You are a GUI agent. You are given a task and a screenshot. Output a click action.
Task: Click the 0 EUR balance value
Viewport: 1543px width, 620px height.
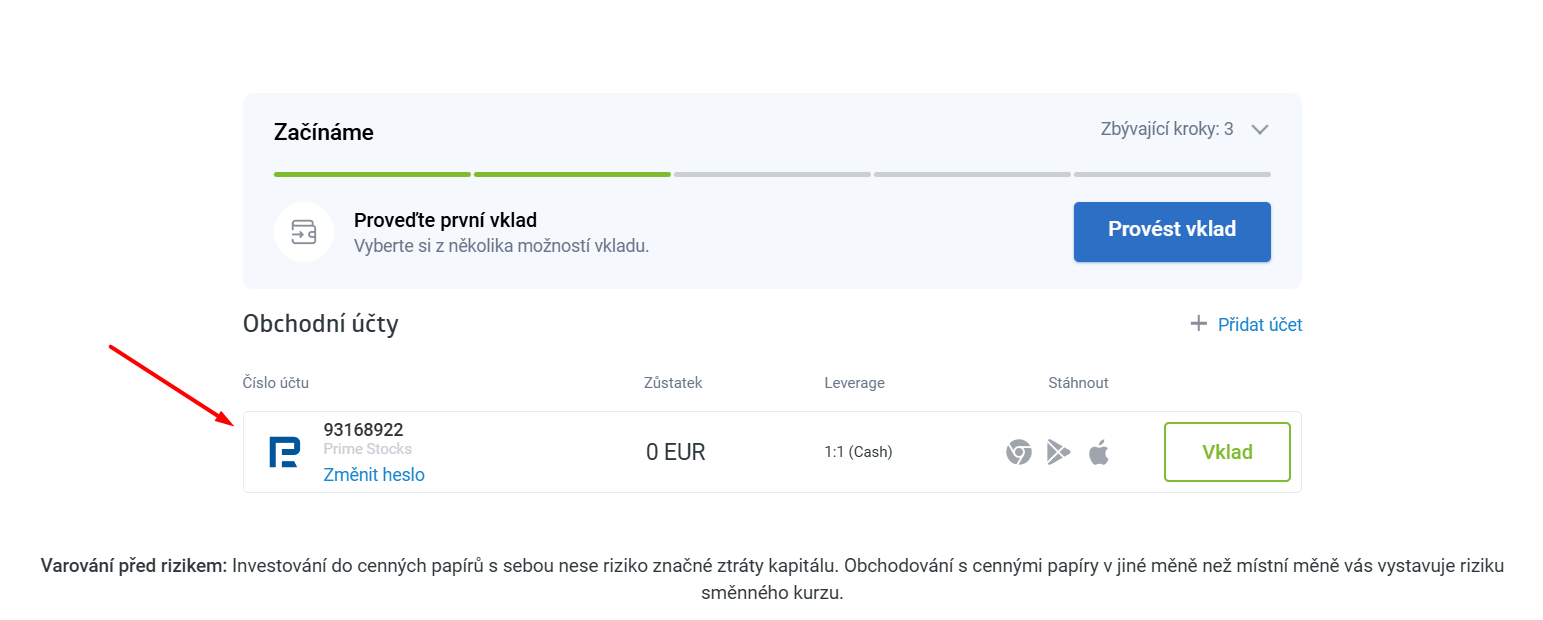click(675, 452)
